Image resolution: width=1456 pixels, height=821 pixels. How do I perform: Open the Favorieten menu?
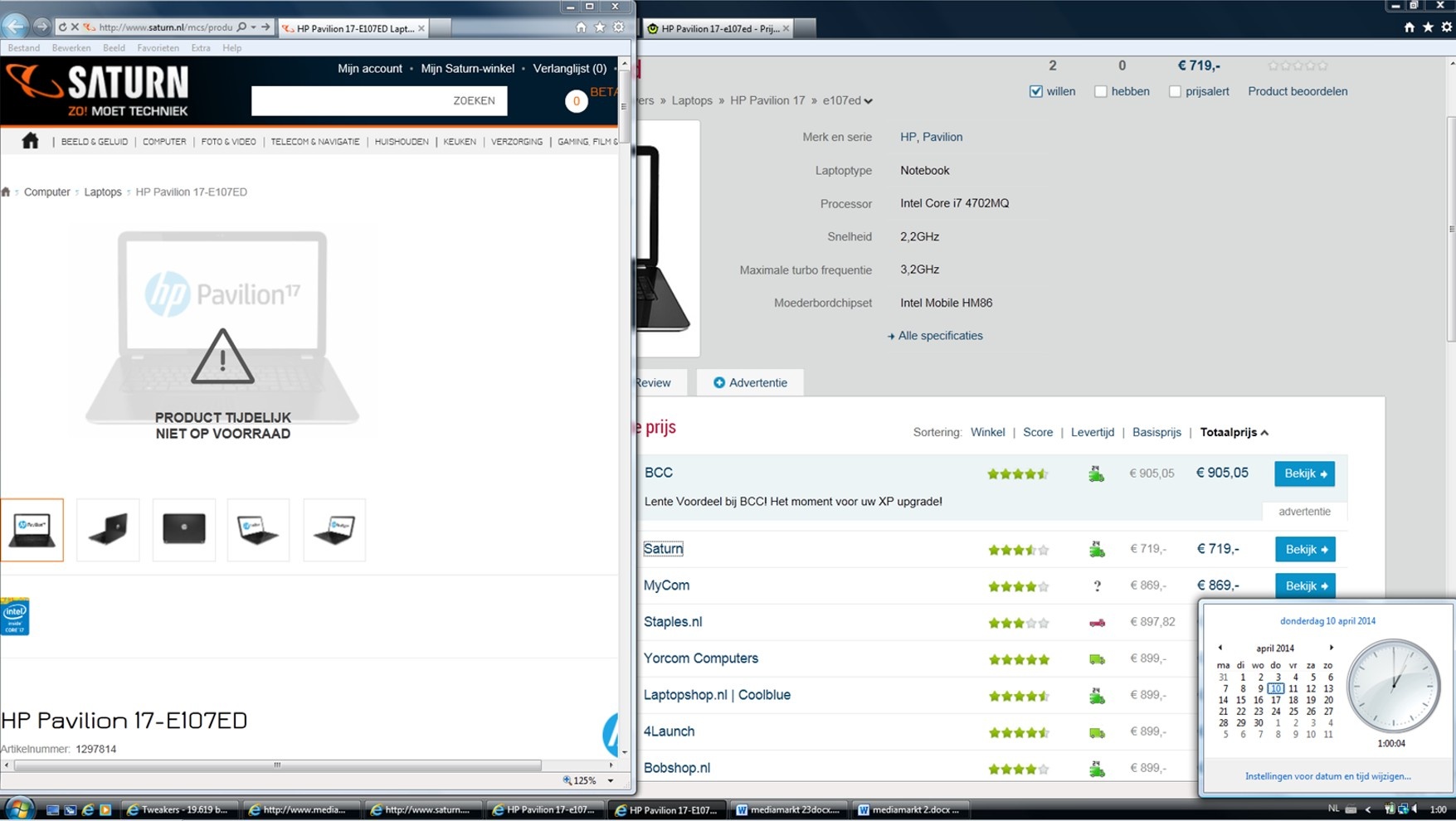(158, 48)
